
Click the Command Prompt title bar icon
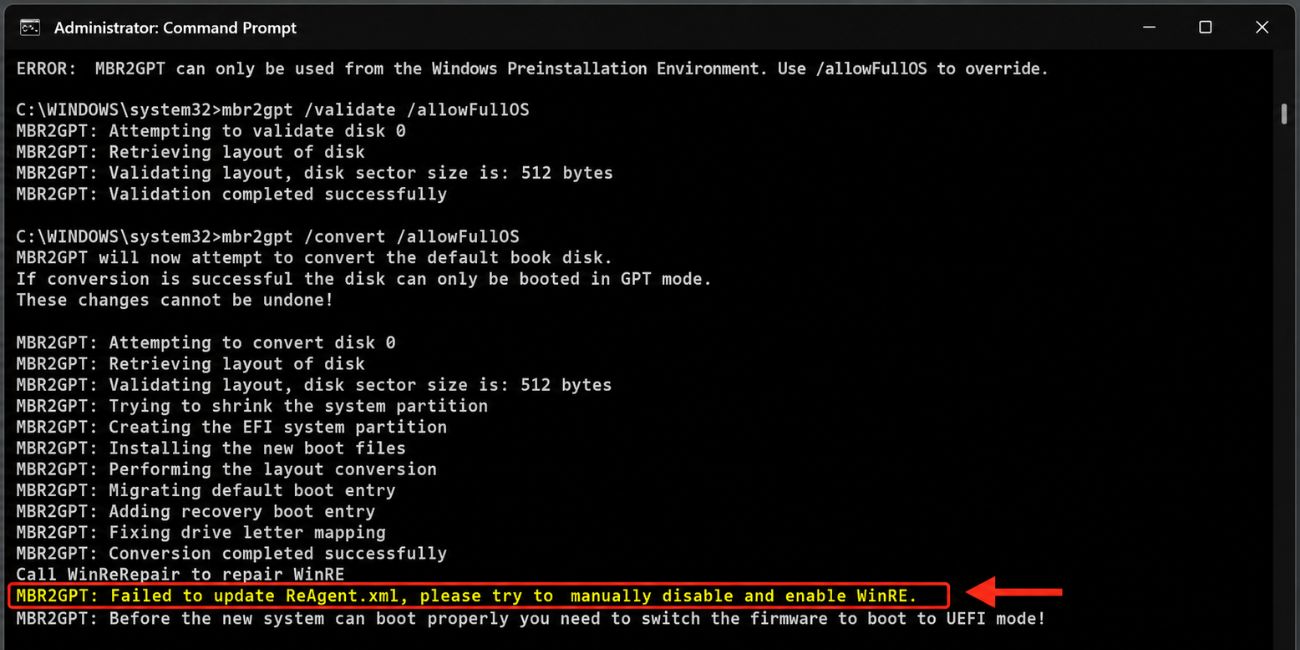[x=30, y=27]
